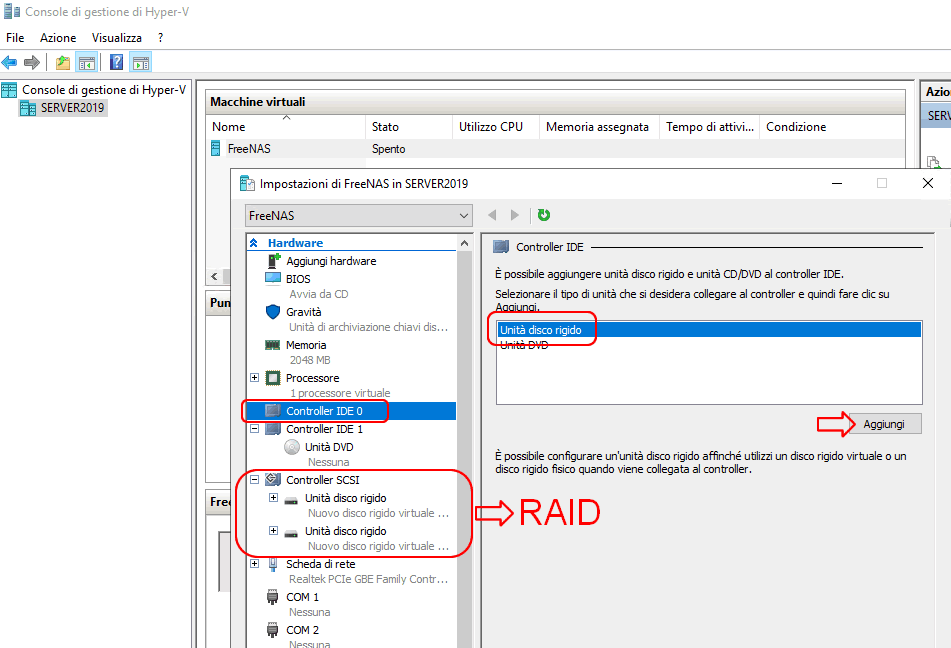The height and width of the screenshot is (648, 951).
Task: Click the Aggiungi button
Action: (x=884, y=424)
